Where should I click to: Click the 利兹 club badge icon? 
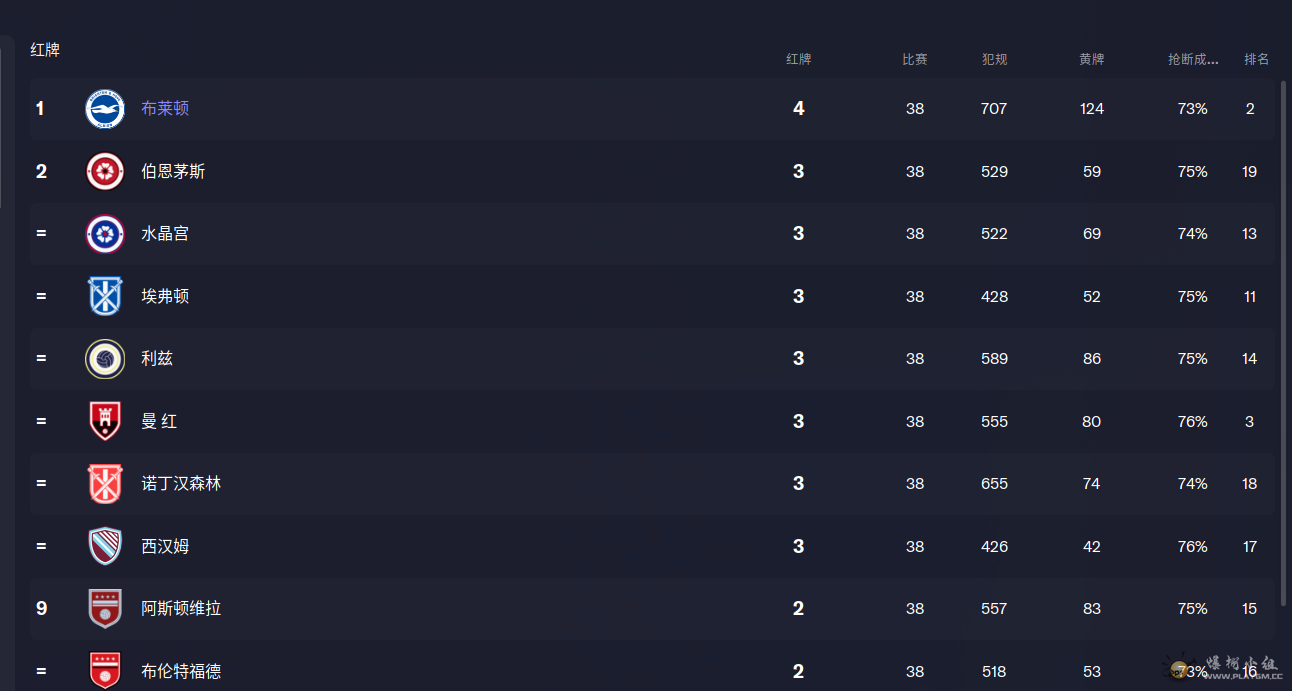coord(105,359)
